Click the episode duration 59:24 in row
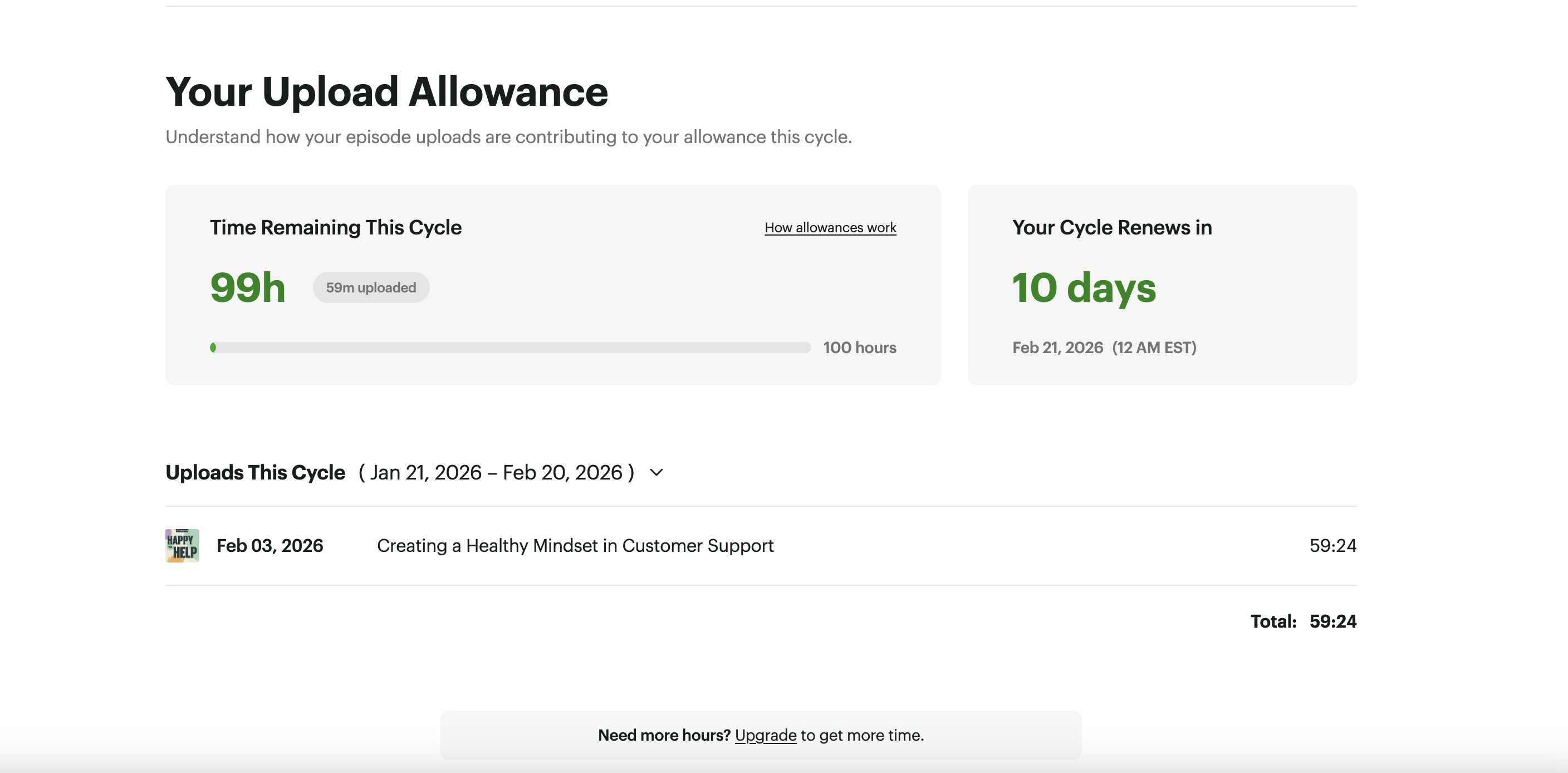 click(1332, 545)
